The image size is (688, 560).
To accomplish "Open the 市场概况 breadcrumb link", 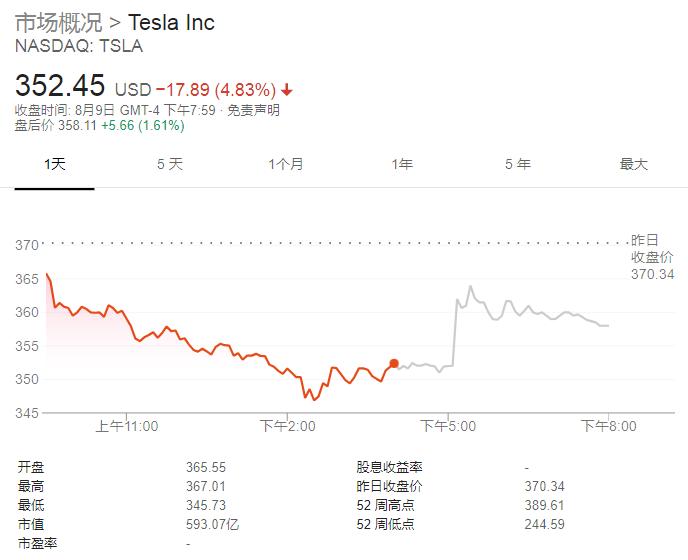I will coord(55,22).
